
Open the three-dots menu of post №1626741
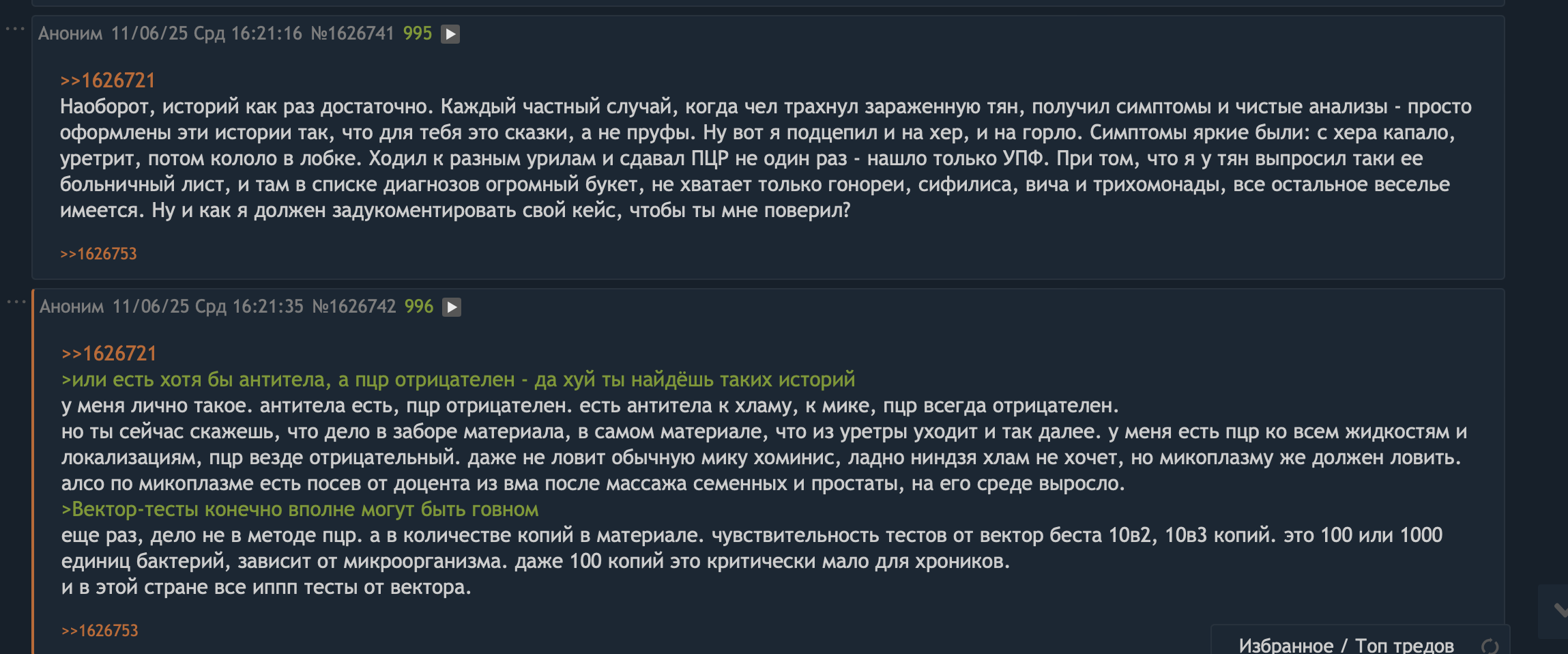(14, 29)
